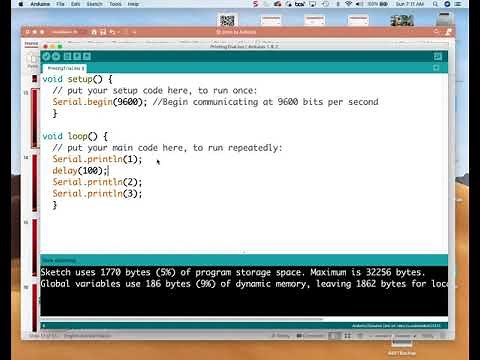
Task: Click the Time Machine icon in menu bar
Action: [326, 4]
